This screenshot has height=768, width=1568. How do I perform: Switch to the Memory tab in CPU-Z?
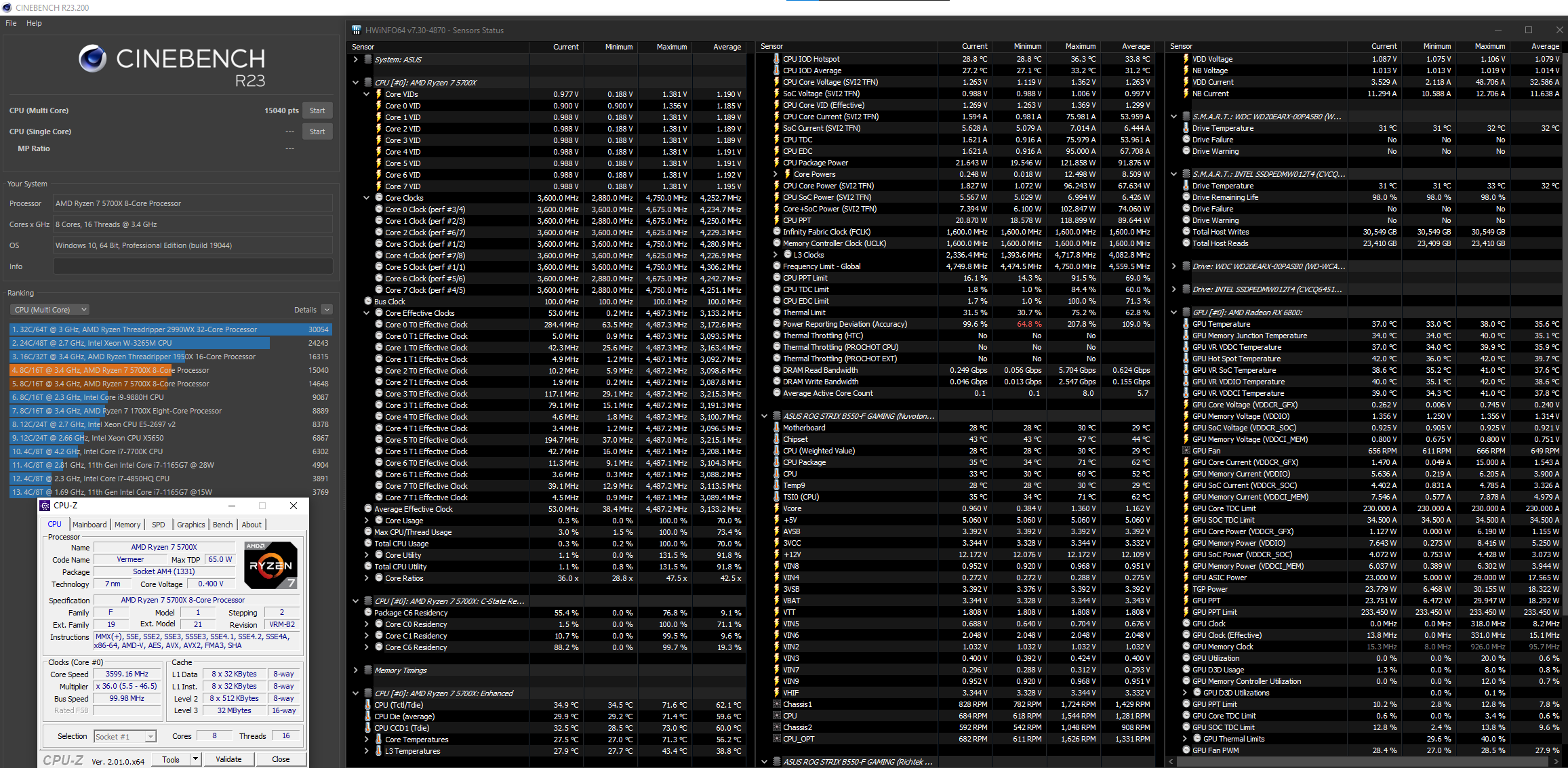point(127,525)
